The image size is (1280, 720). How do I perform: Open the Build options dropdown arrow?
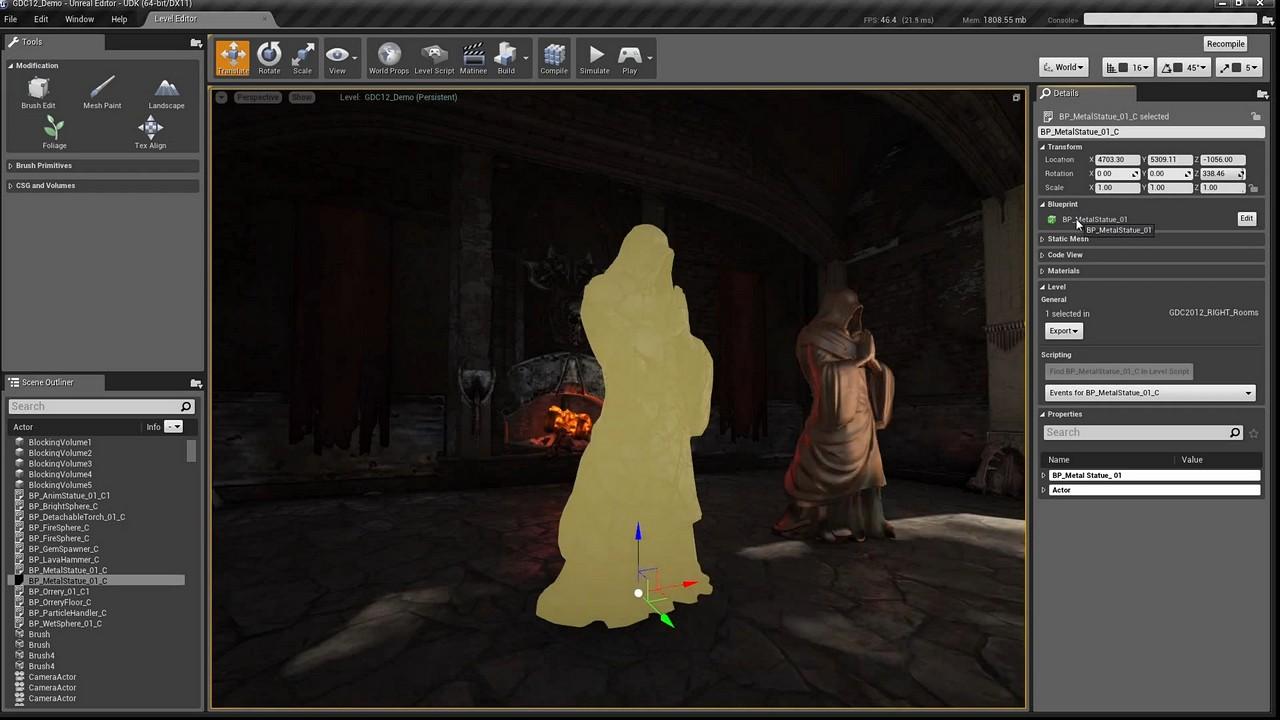(526, 58)
